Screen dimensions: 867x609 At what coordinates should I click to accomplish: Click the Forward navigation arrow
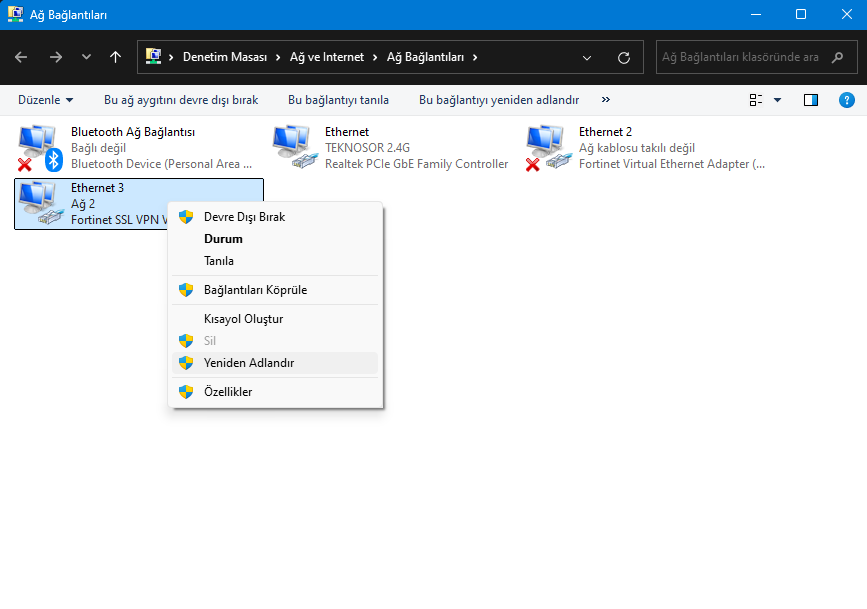(x=55, y=57)
